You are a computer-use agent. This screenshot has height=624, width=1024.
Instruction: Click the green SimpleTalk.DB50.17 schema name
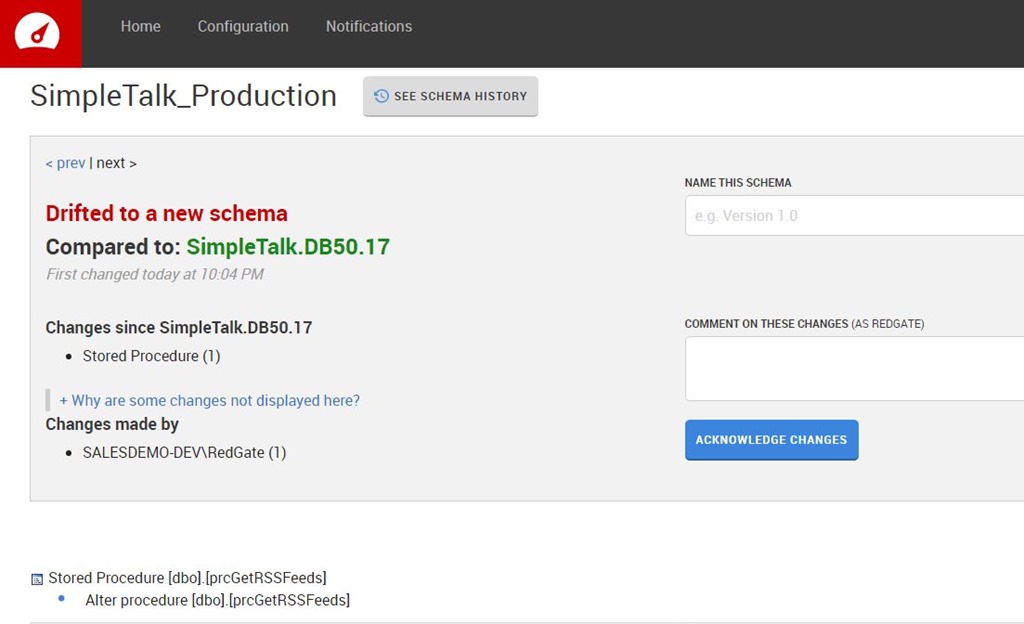click(x=288, y=247)
